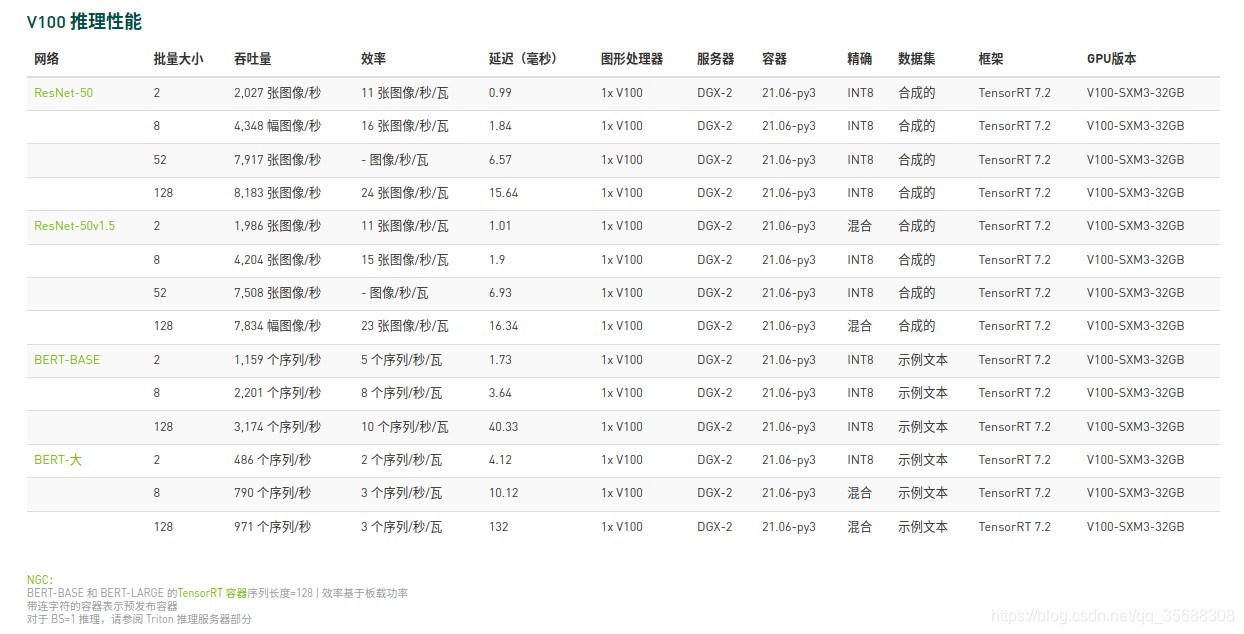The image size is (1244, 634).
Task: Select efficiency cell 10 个序列/秒/瓦
Action: (x=405, y=427)
